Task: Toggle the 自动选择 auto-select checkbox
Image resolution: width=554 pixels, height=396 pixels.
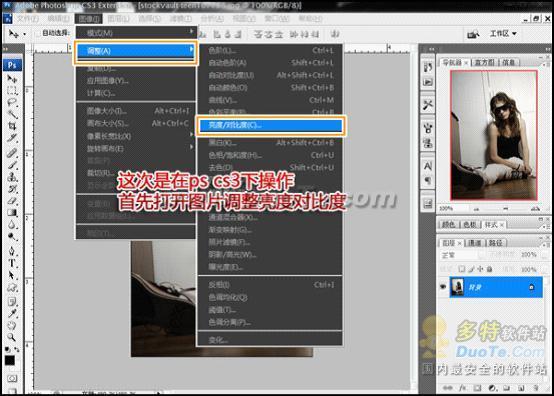Action: 37,34
